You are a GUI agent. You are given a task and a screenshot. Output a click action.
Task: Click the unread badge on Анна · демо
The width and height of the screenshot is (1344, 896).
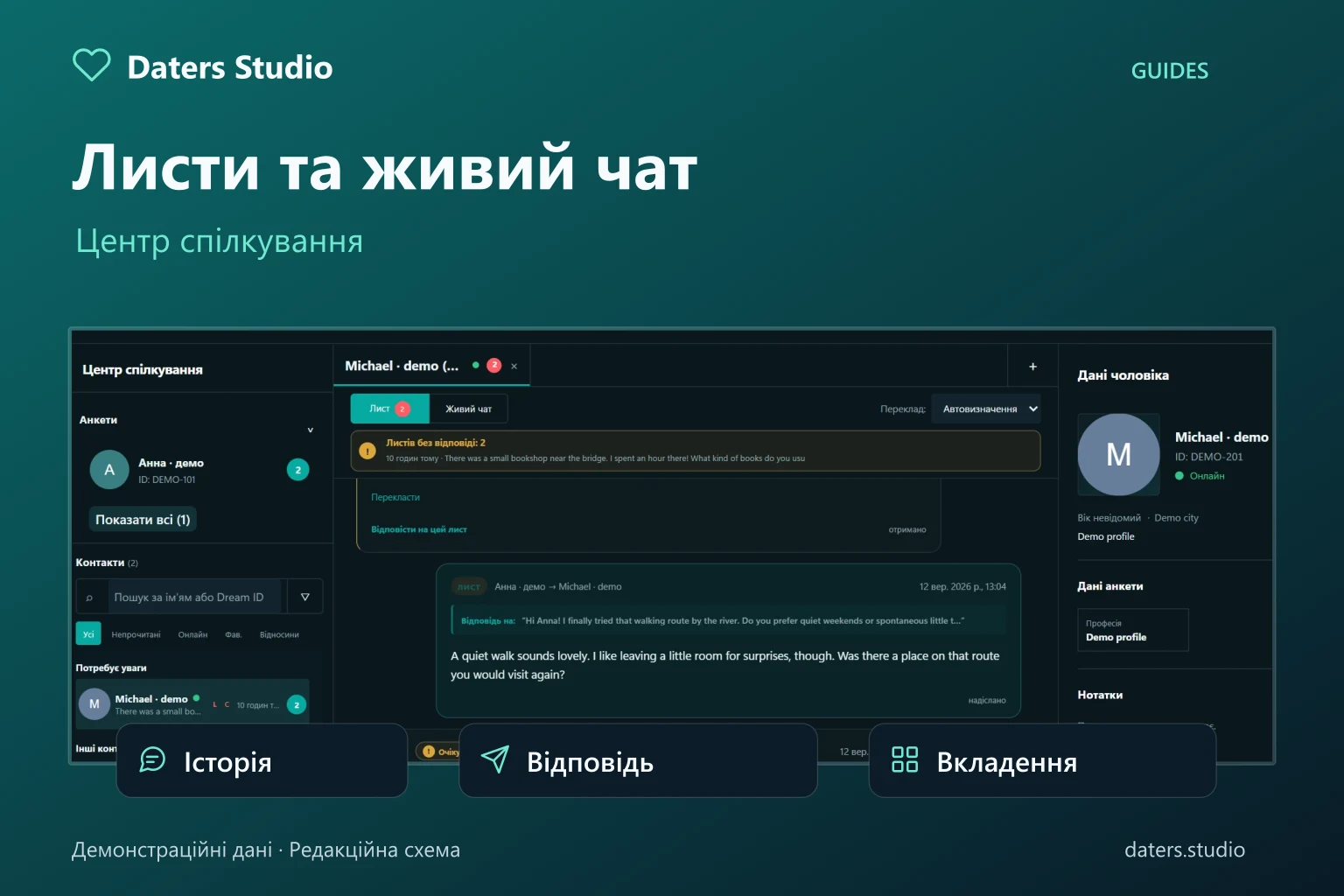[x=297, y=470]
